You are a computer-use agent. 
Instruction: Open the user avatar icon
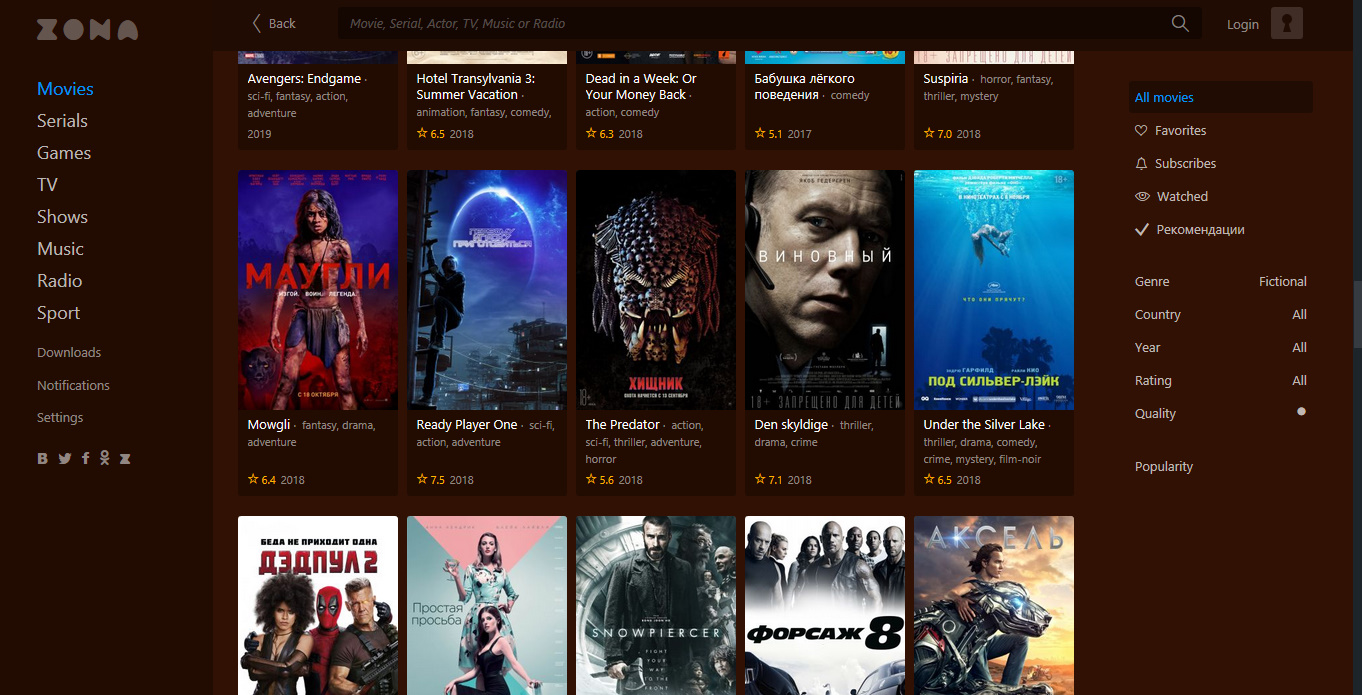[1287, 23]
